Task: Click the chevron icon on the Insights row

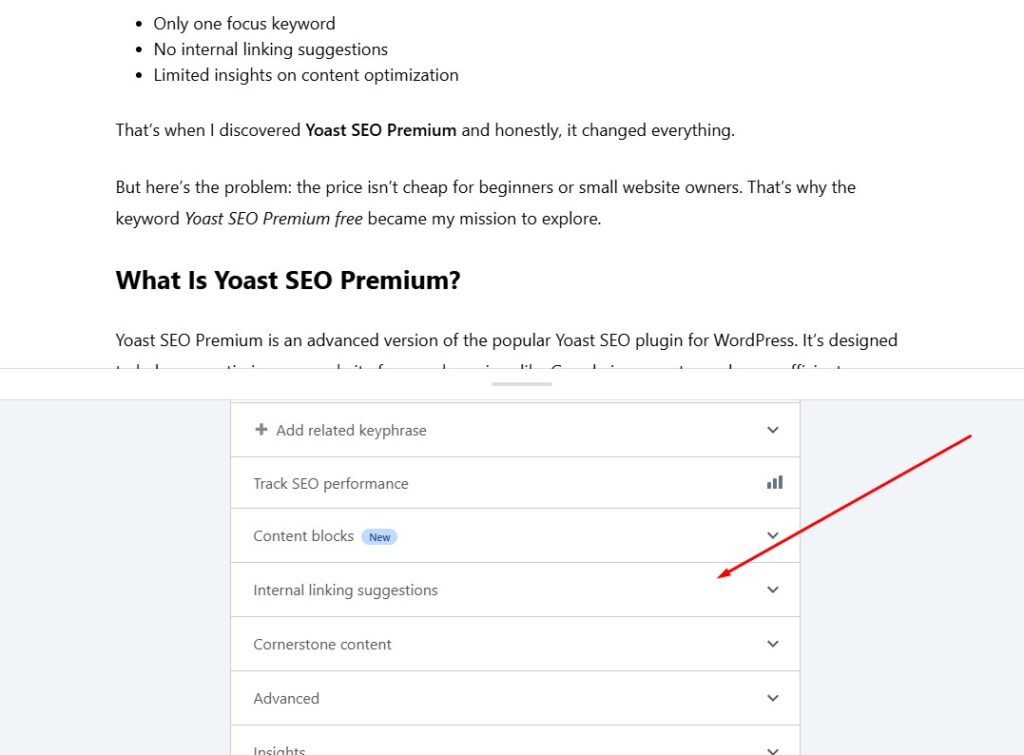Action: 772,747
